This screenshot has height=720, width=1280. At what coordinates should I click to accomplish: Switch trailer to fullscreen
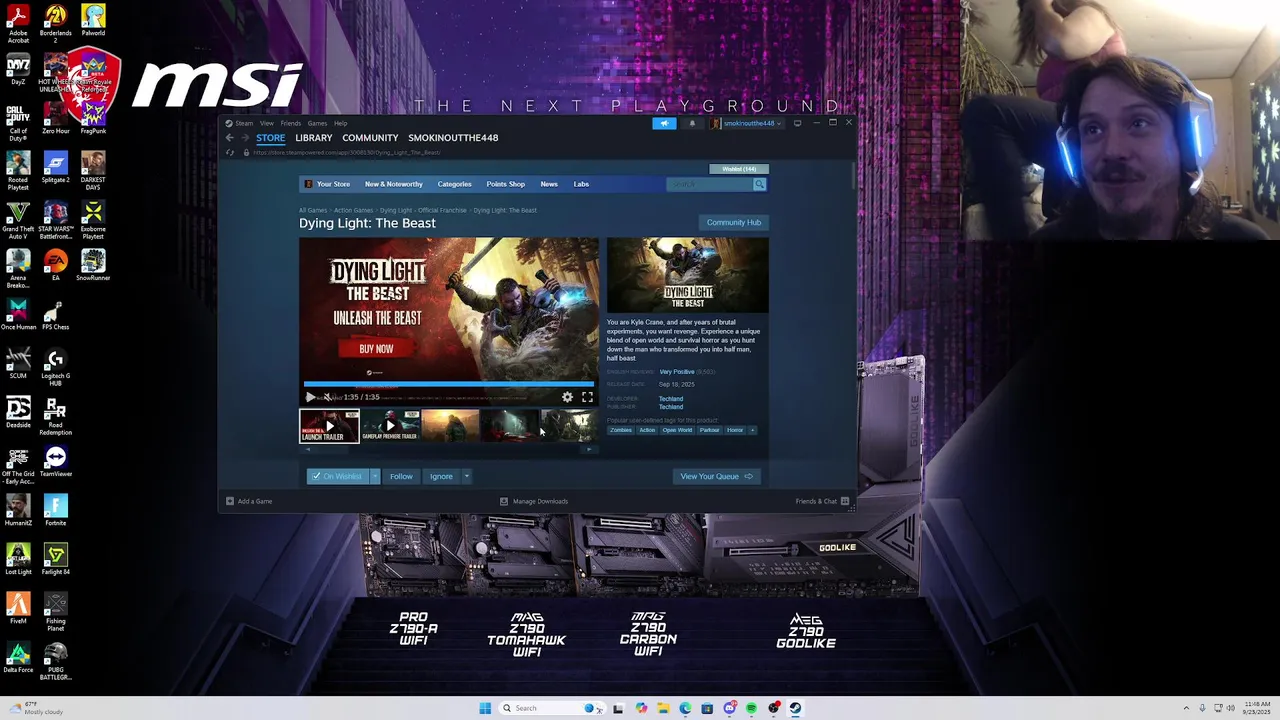[587, 397]
